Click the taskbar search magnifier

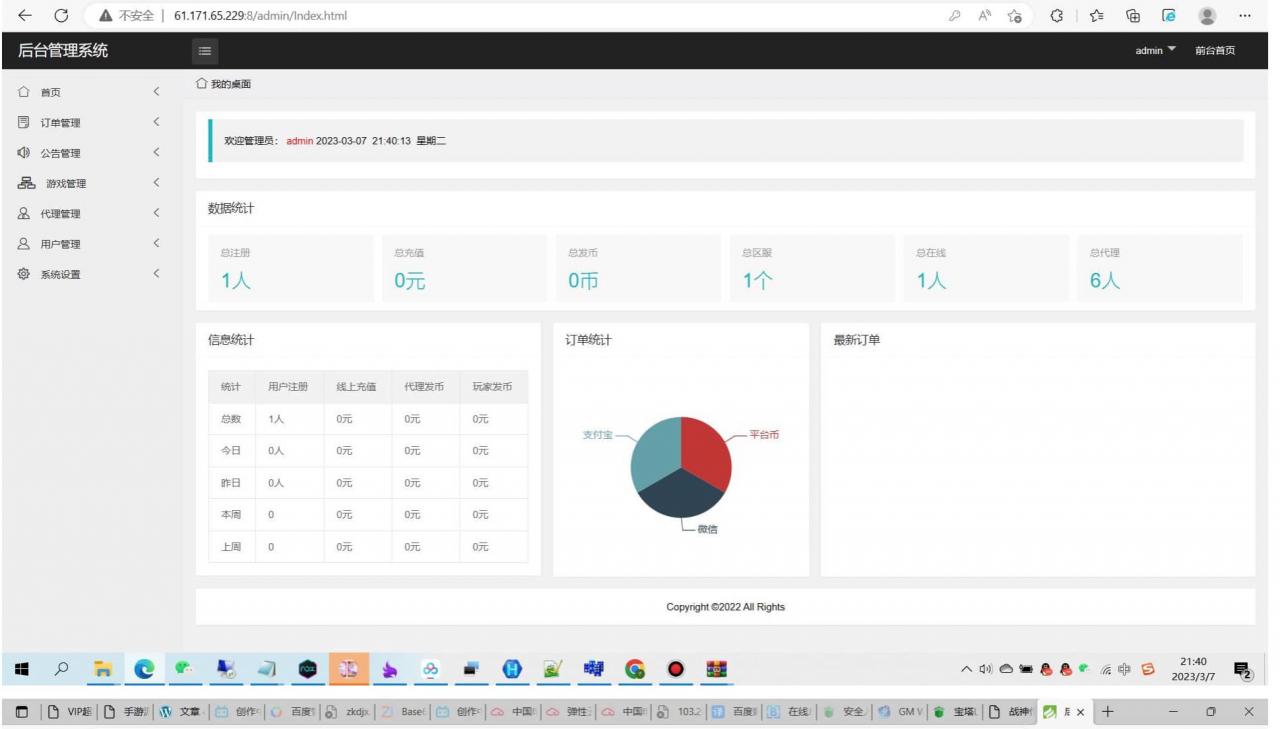click(x=61, y=670)
